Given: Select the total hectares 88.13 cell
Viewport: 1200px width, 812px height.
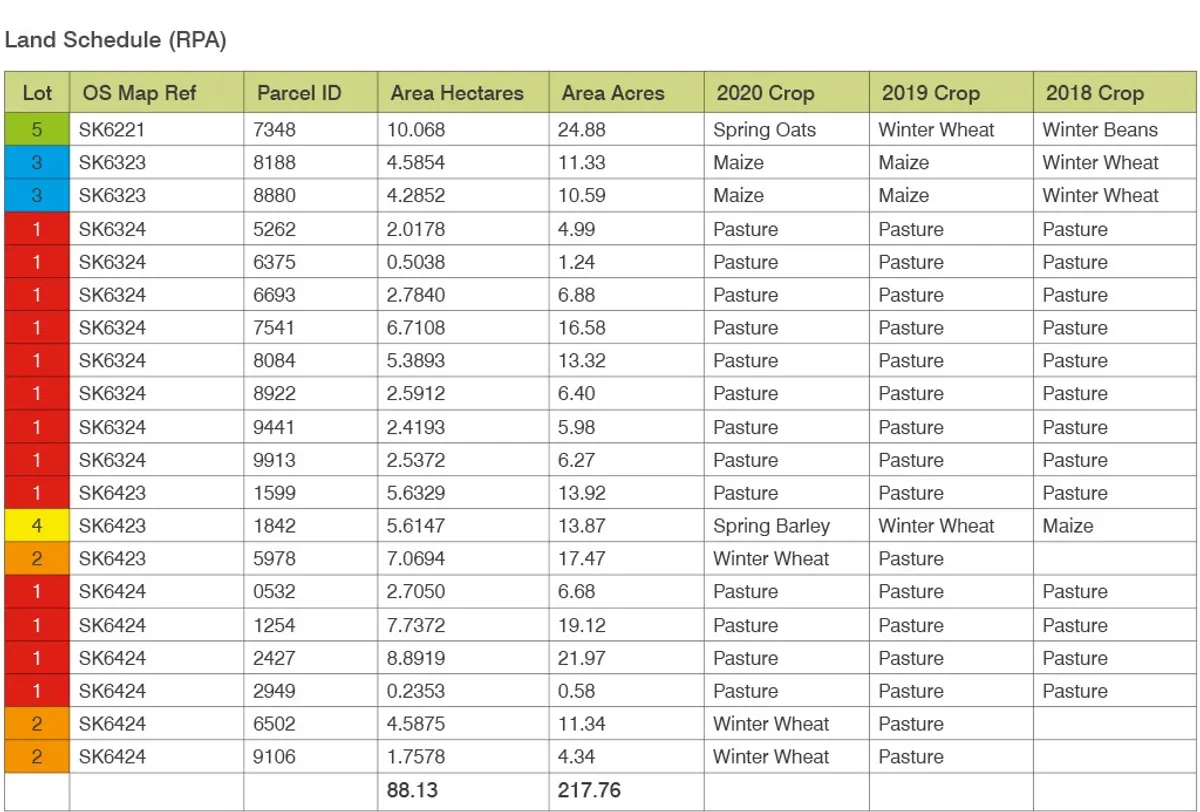Looking at the screenshot, I should pos(463,790).
